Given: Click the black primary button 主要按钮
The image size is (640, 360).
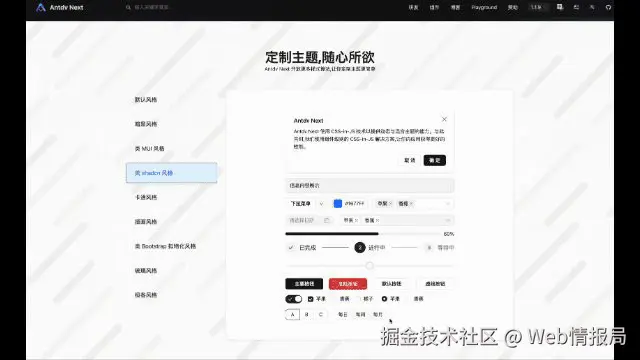Looking at the screenshot, I should click(304, 284).
